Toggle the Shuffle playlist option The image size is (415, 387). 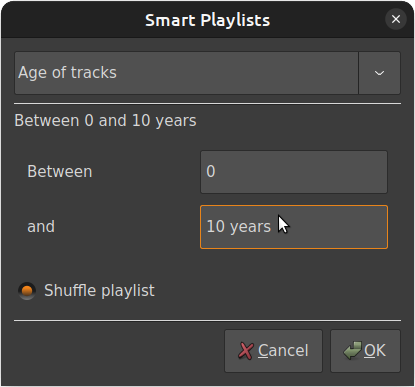tap(27, 291)
